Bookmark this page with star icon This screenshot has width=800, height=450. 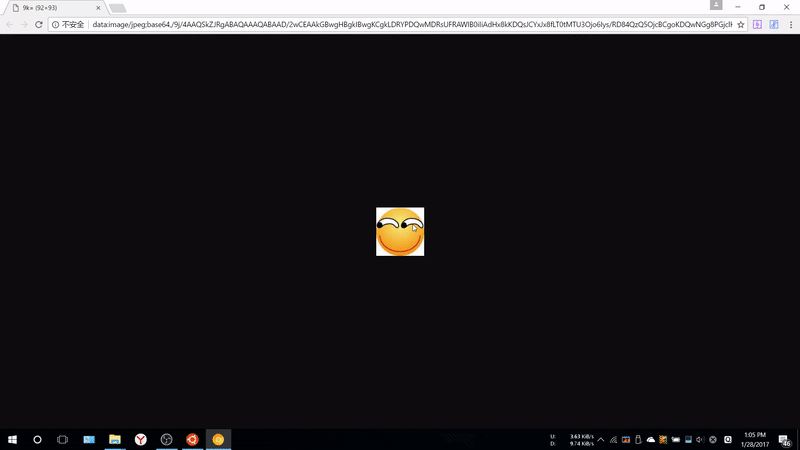(740, 24)
